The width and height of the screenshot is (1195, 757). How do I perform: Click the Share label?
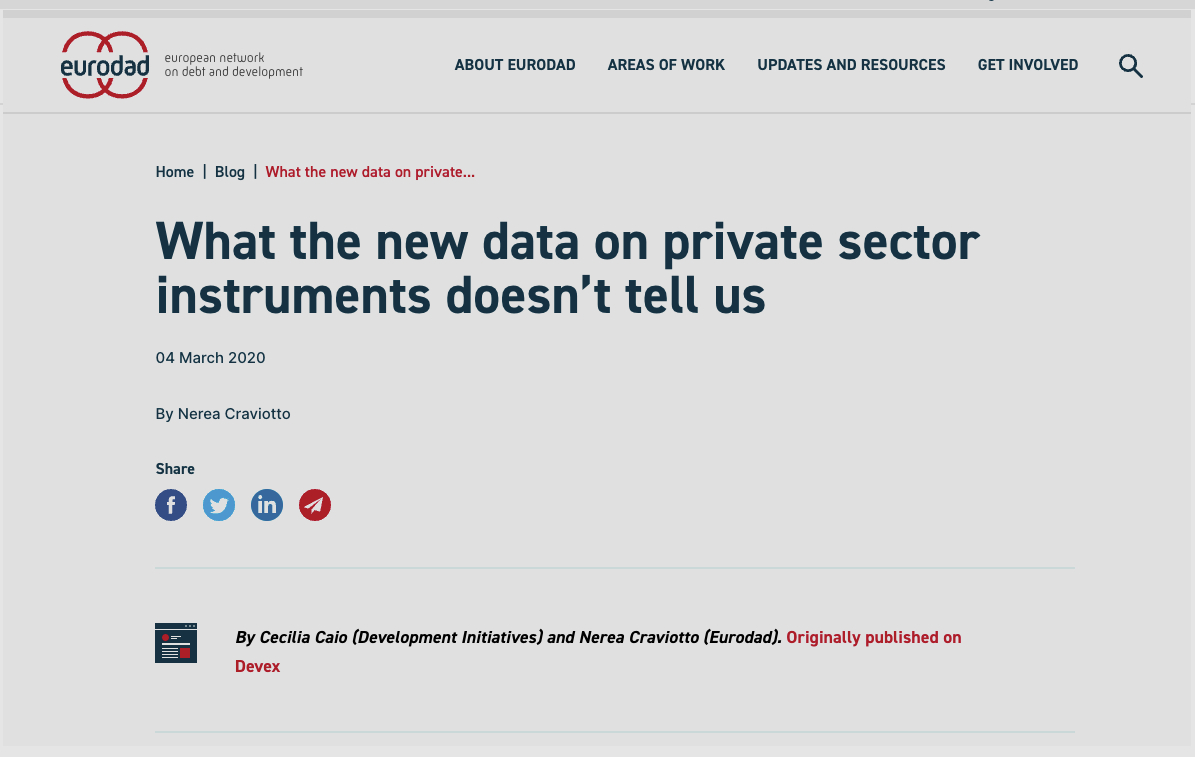pos(175,468)
